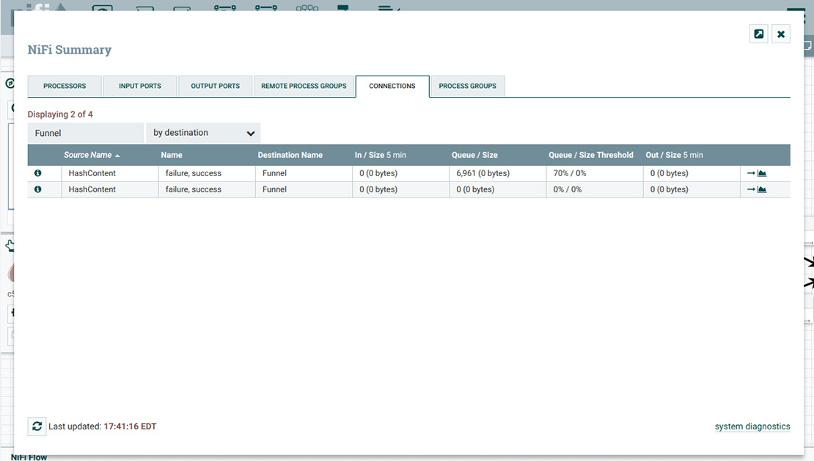The image size is (814, 461).
Task: Open the Remote Process Groups tab
Action: tap(304, 86)
